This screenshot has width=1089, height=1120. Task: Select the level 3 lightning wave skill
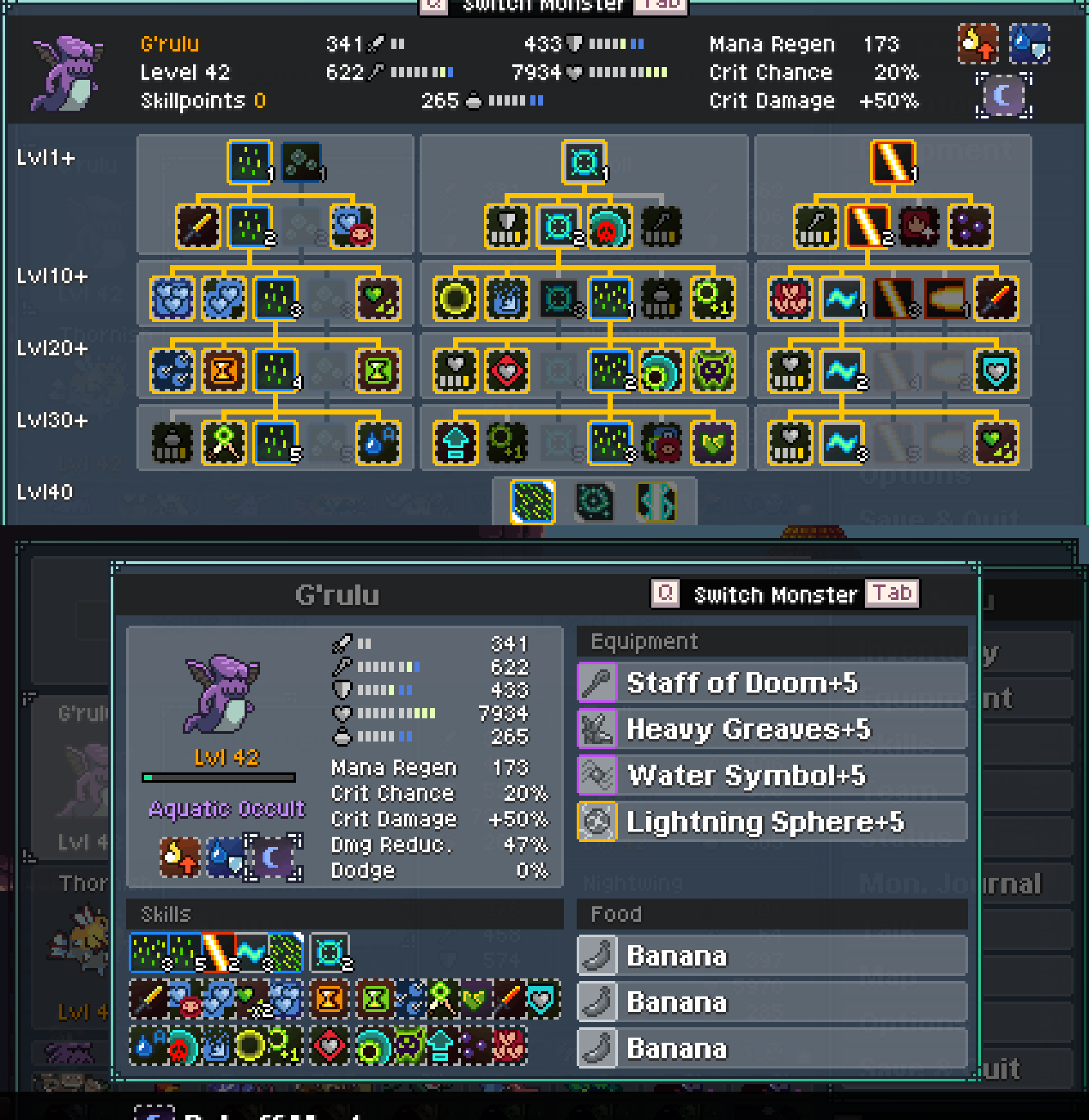[x=842, y=443]
